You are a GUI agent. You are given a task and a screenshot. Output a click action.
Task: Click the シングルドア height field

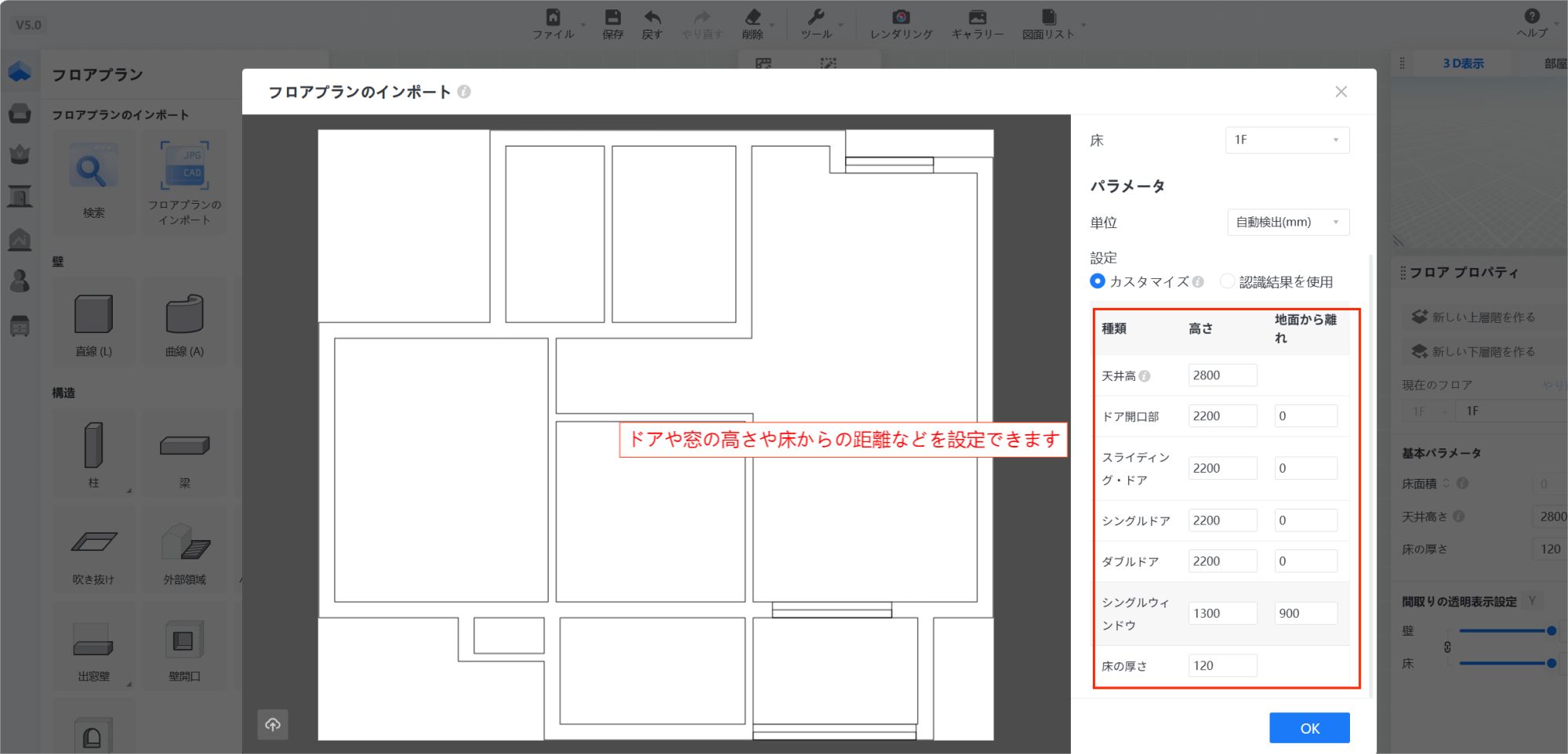pos(1222,520)
